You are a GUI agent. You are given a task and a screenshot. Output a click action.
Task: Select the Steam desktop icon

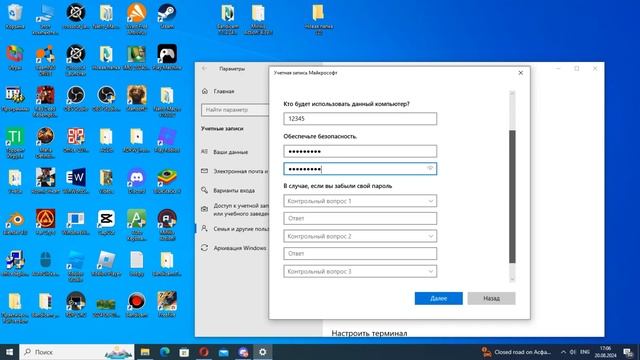click(167, 17)
